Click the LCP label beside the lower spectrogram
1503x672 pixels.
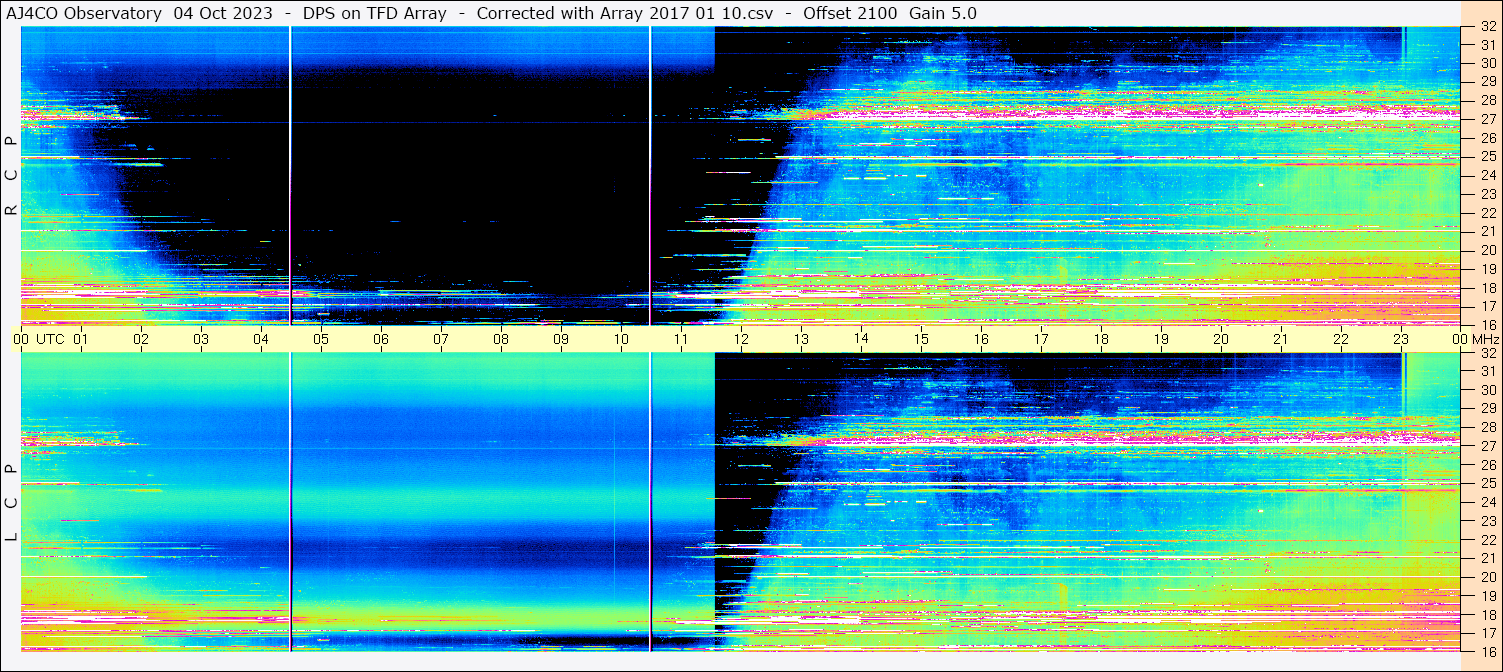(x=11, y=503)
